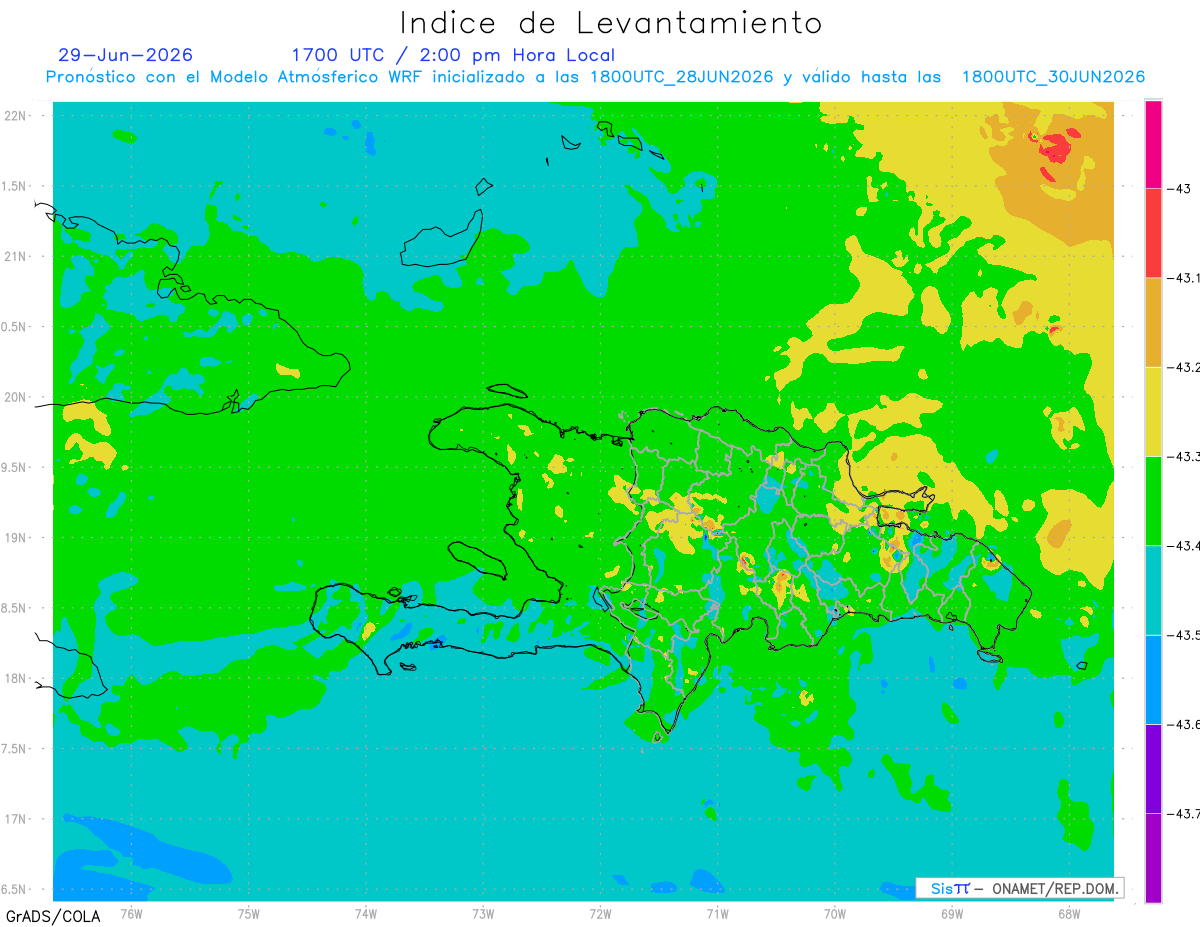Pick the red swatch below -43
This screenshot has width=1200, height=927.
1153,233
